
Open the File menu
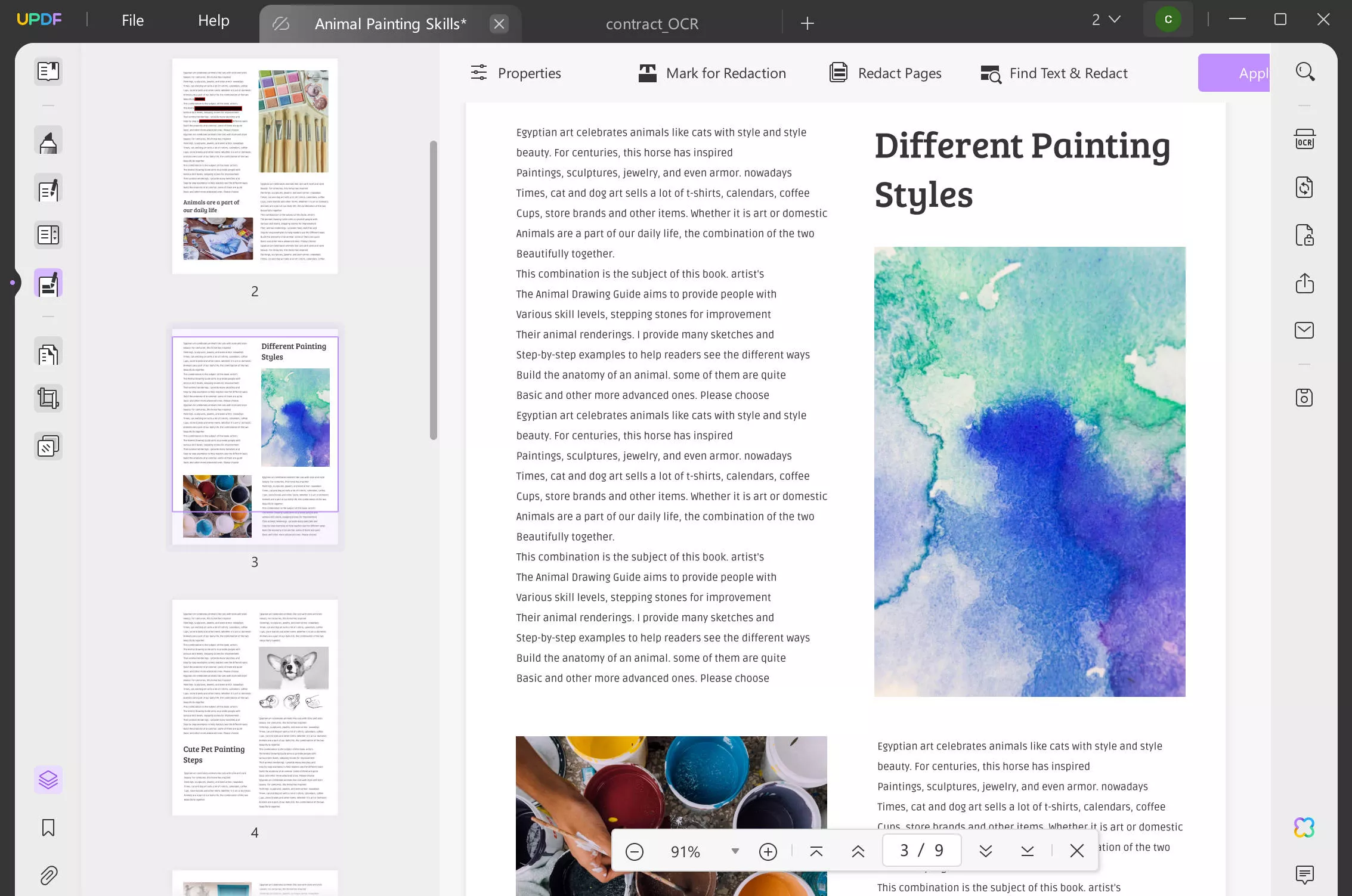[x=132, y=20]
